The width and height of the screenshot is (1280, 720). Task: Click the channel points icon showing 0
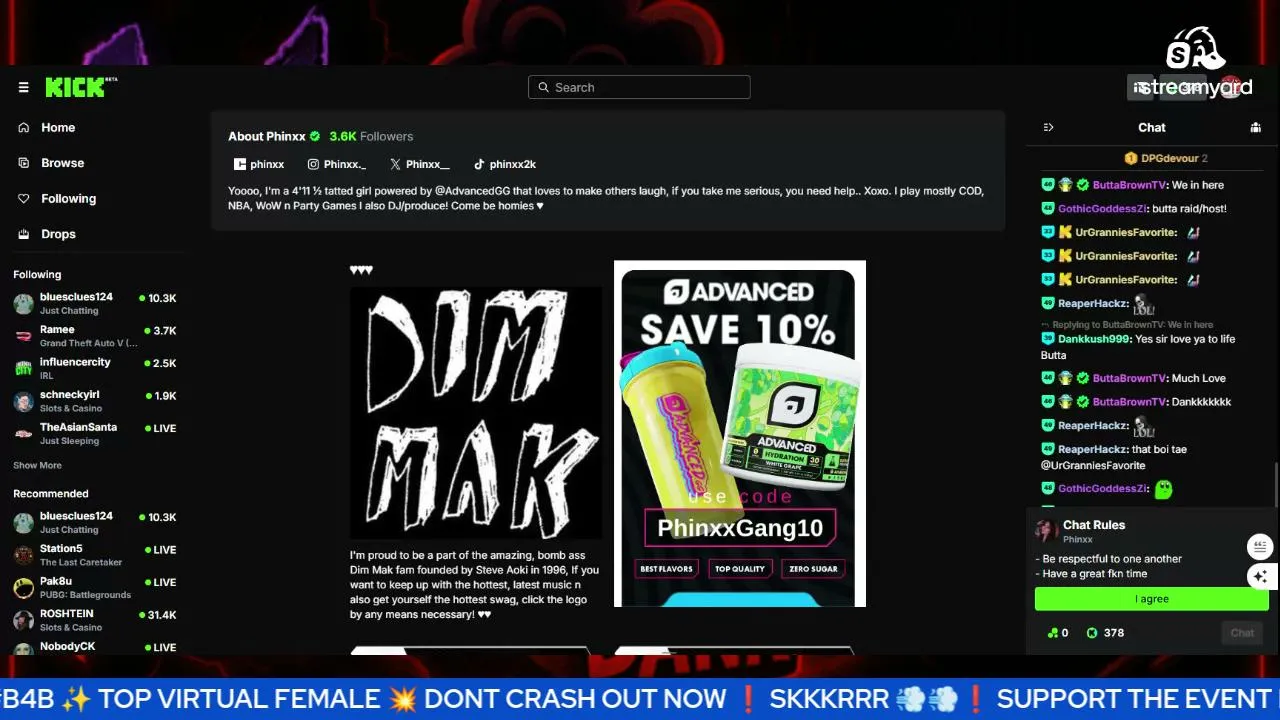(1052, 633)
